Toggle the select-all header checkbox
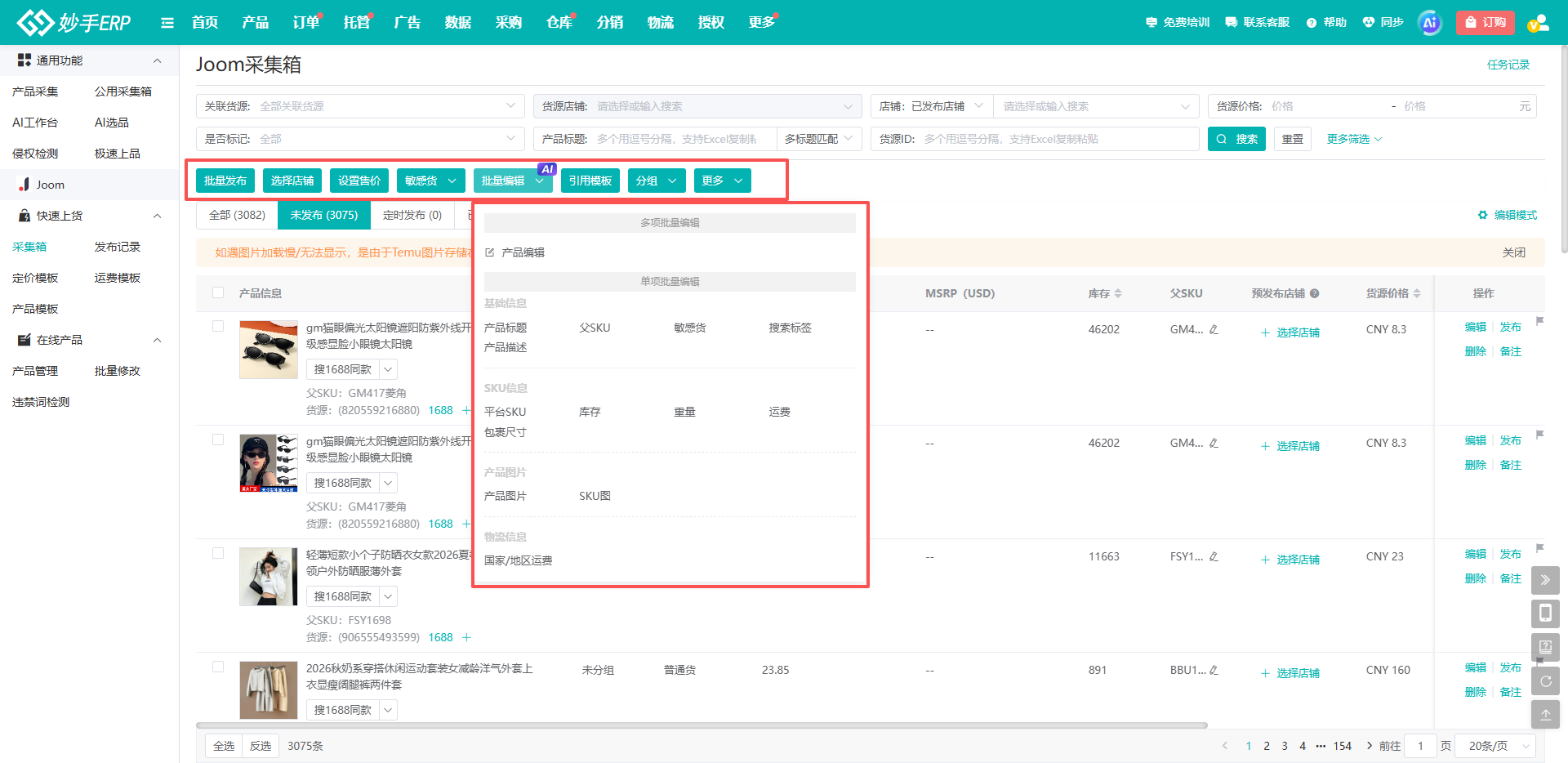Image resolution: width=1568 pixels, height=763 pixels. coord(218,292)
